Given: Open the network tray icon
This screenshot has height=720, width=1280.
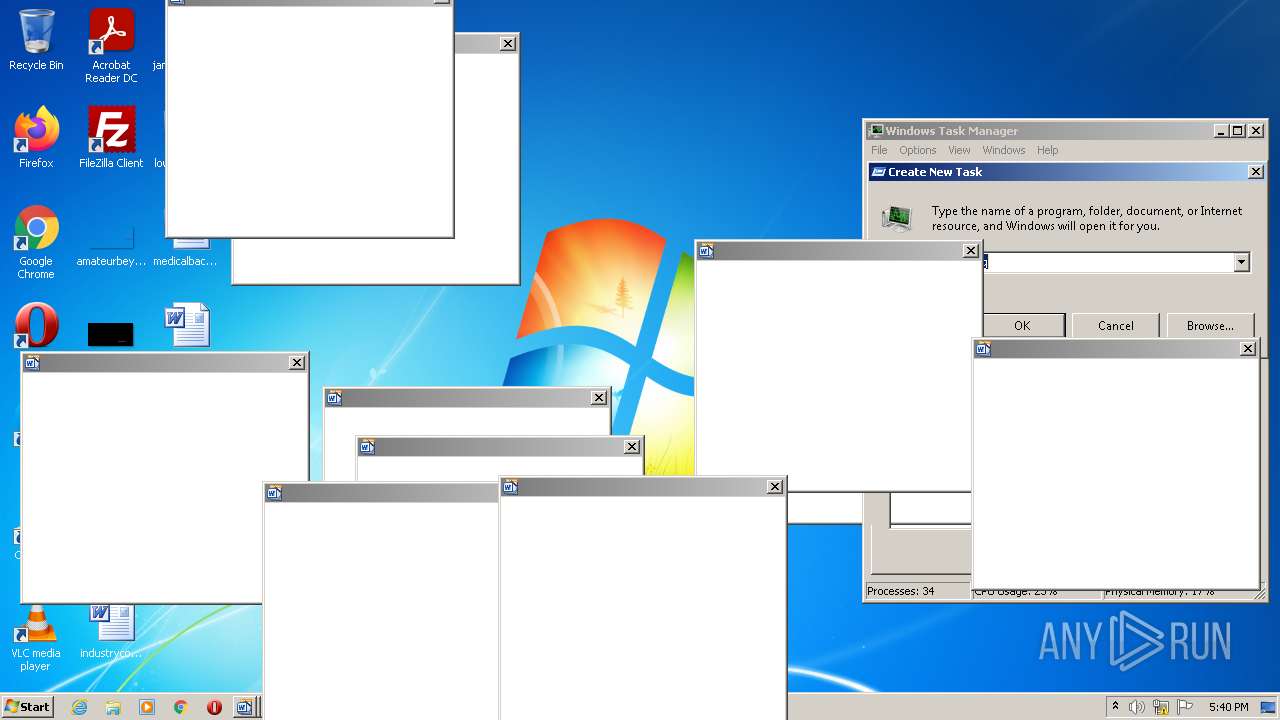Looking at the screenshot, I should (1161, 707).
